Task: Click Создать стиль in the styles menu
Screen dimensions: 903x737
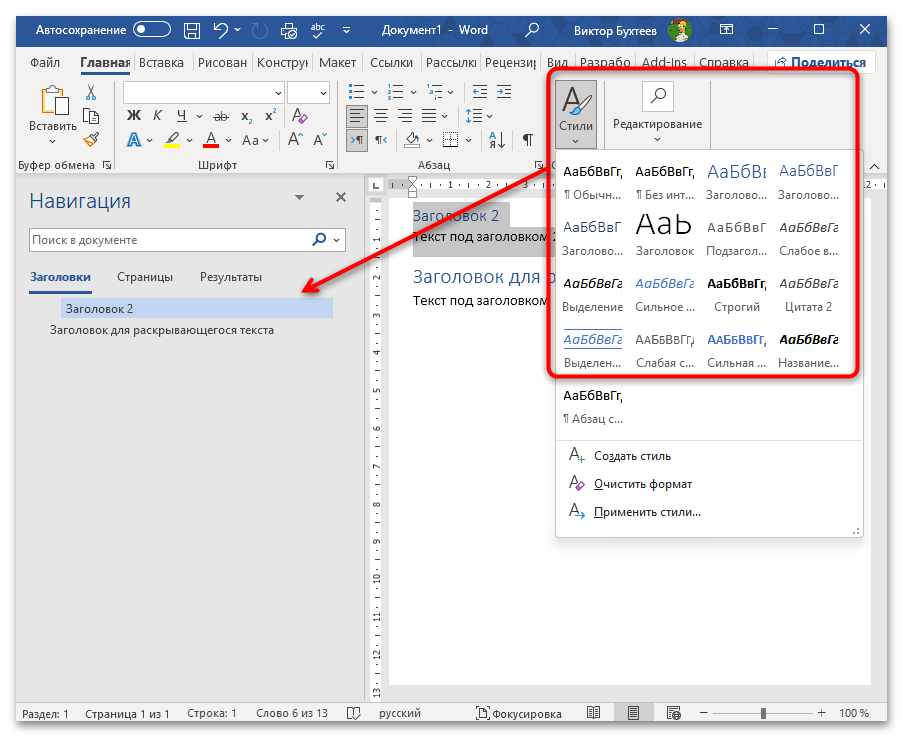Action: tap(632, 455)
